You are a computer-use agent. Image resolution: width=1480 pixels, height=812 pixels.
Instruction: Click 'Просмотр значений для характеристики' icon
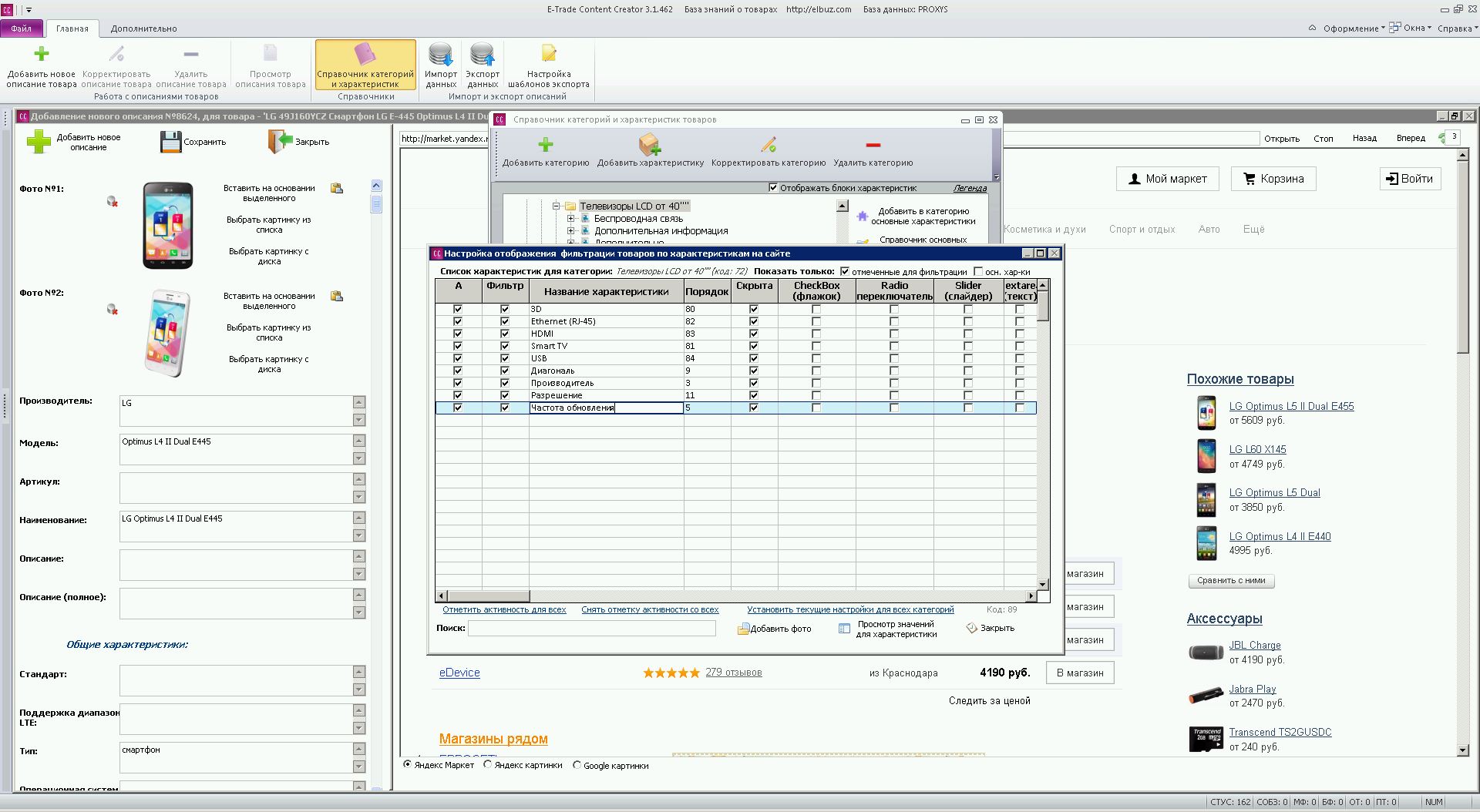[844, 629]
